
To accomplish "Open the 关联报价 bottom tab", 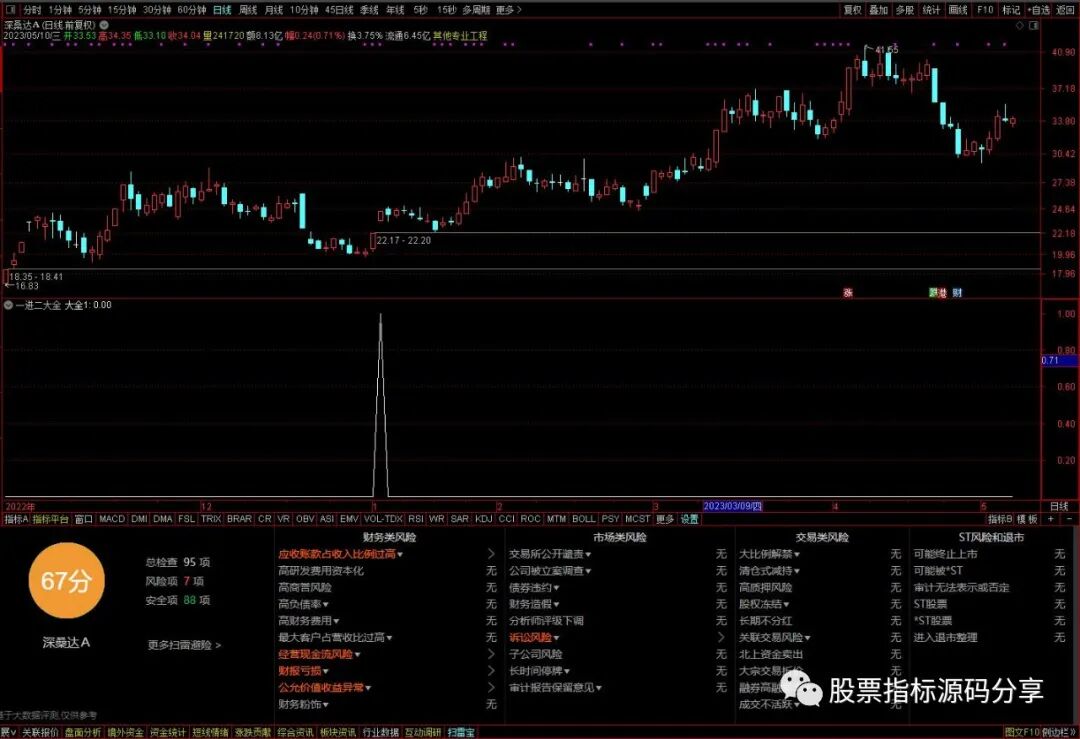I will 40,733.
